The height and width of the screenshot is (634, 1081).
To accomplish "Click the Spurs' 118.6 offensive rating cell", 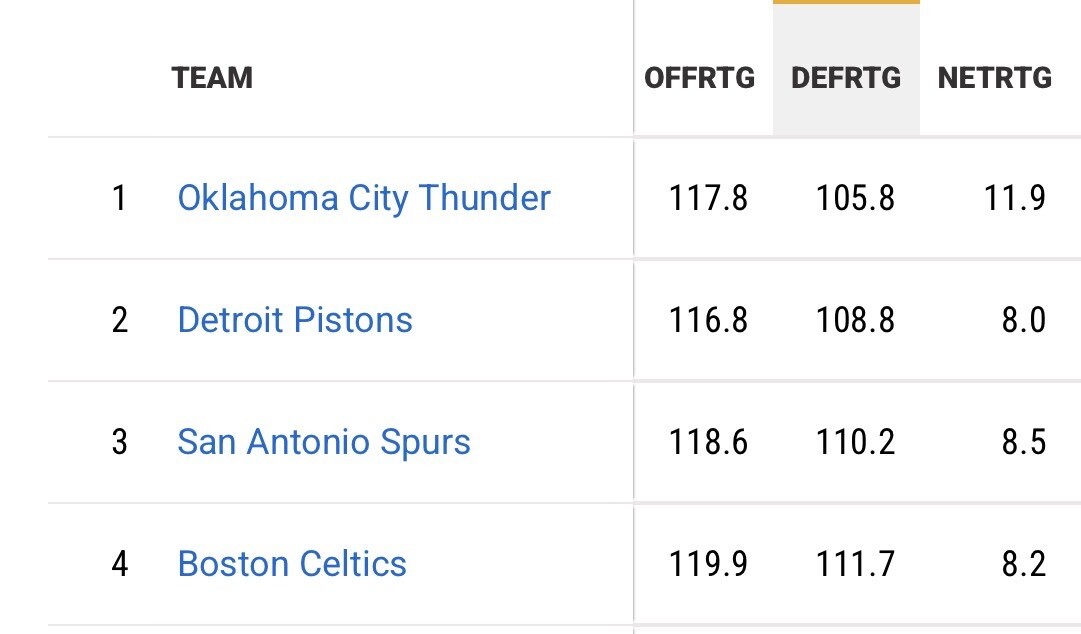I will pos(708,442).
